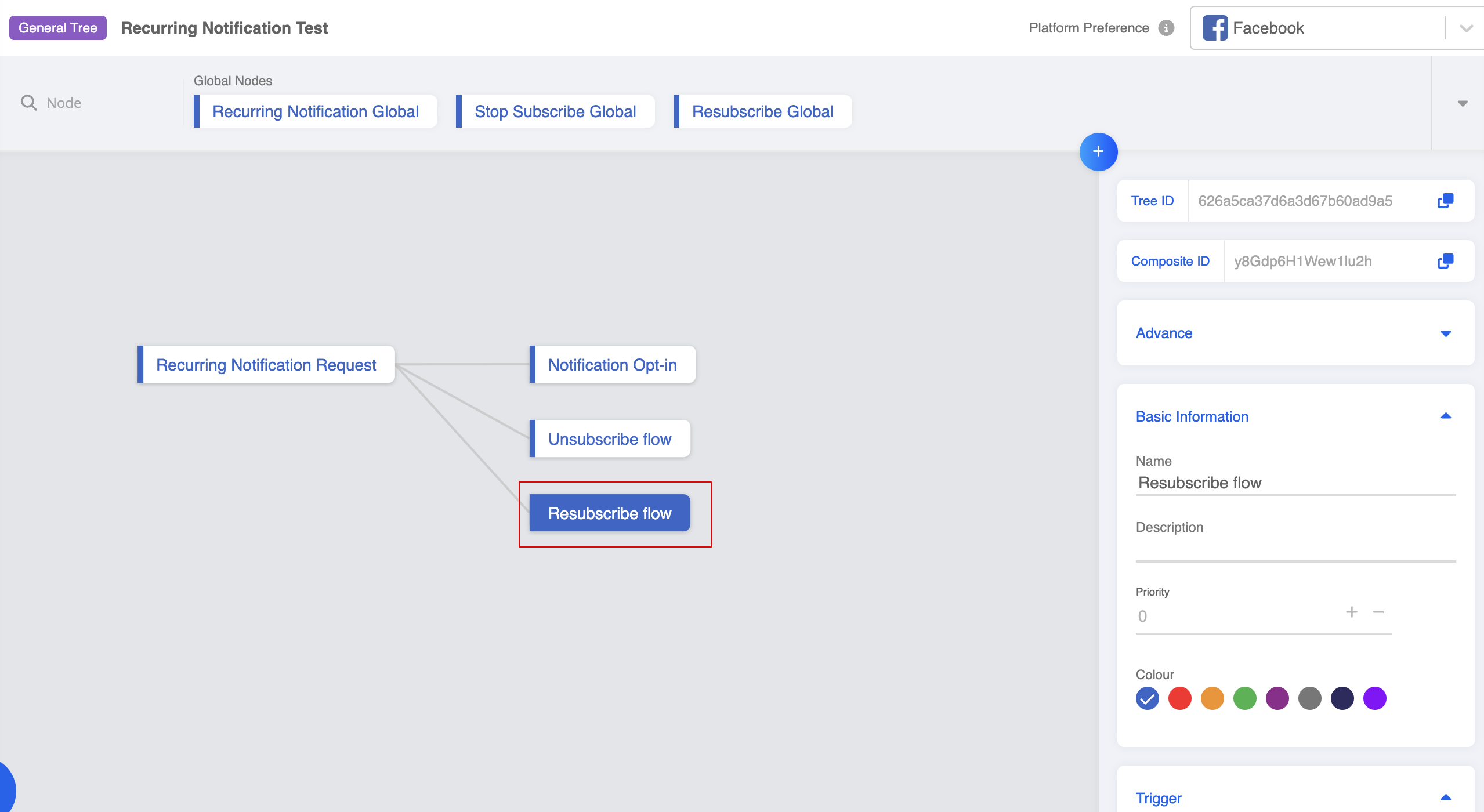Open Recurring Notification Global node
Image resolution: width=1484 pixels, height=812 pixels.
coord(315,111)
